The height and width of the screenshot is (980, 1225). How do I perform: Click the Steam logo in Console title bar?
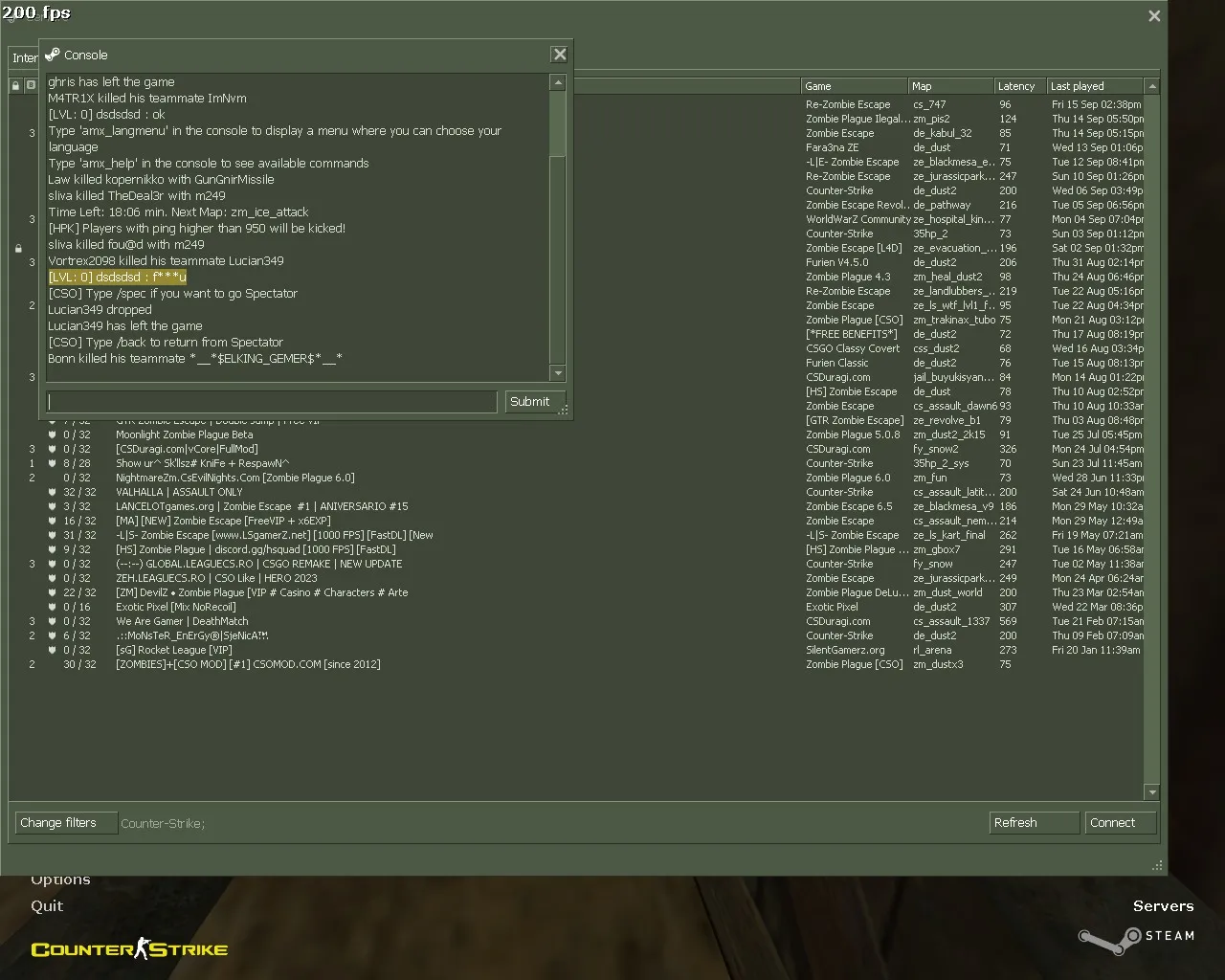pos(53,55)
